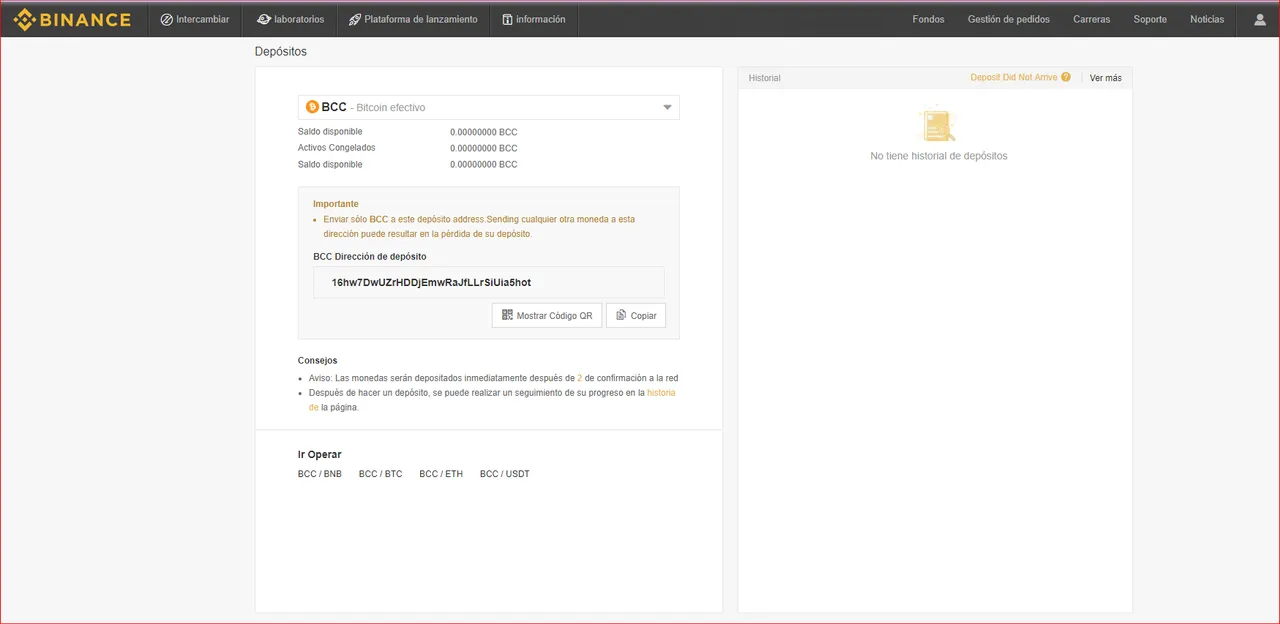Open the Soporte link
1280x624 pixels.
[1150, 19]
